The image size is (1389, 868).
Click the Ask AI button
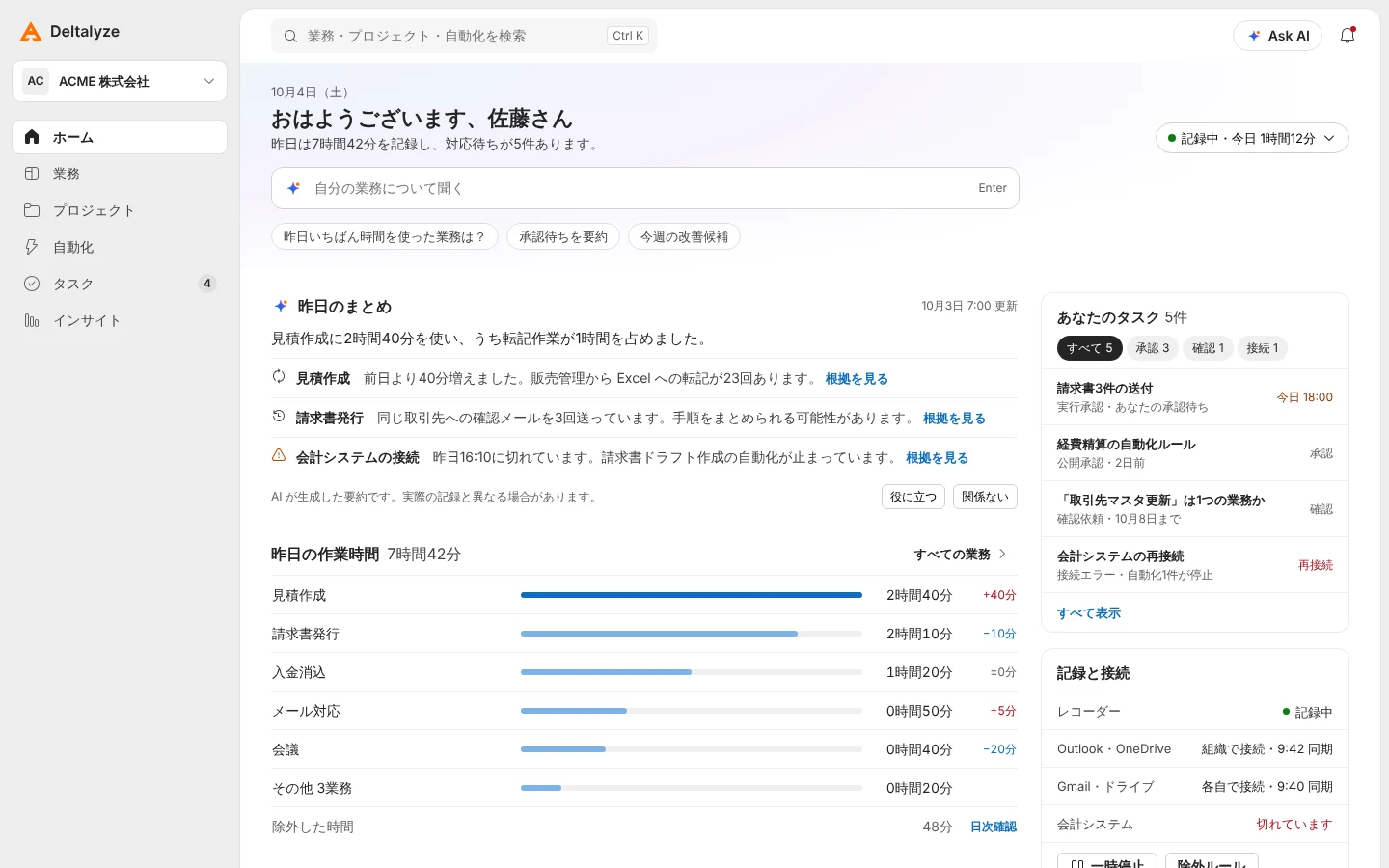pos(1277,36)
